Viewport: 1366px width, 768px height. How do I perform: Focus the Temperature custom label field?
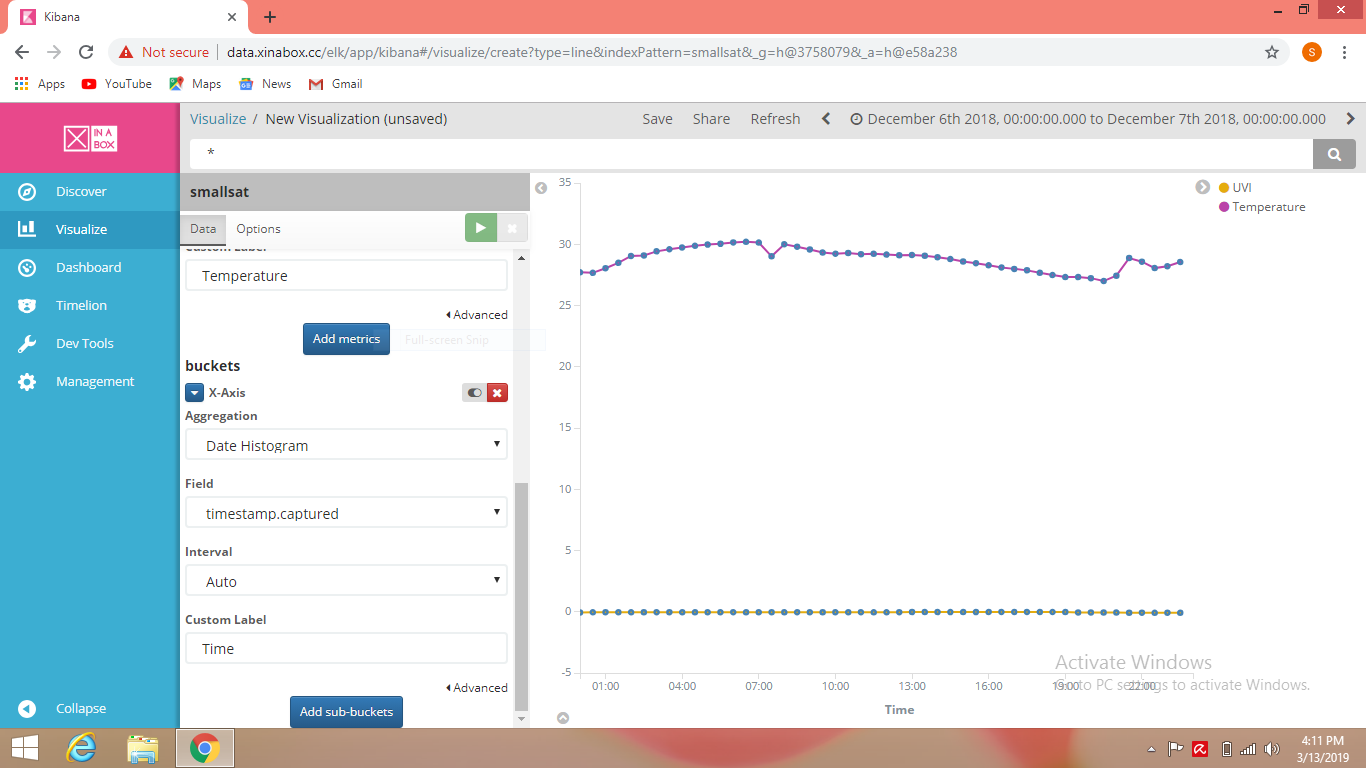(346, 276)
